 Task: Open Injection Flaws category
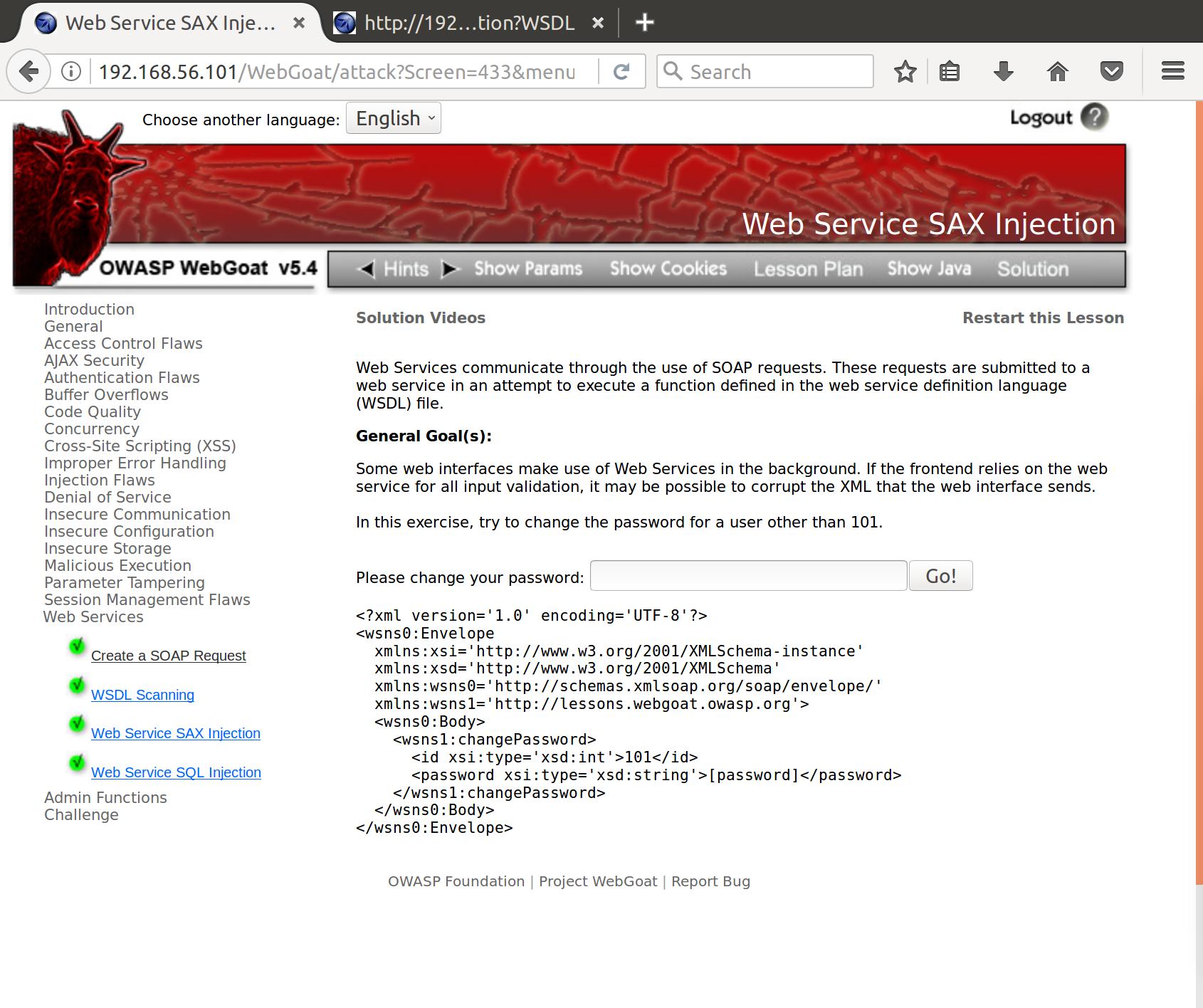tap(100, 481)
